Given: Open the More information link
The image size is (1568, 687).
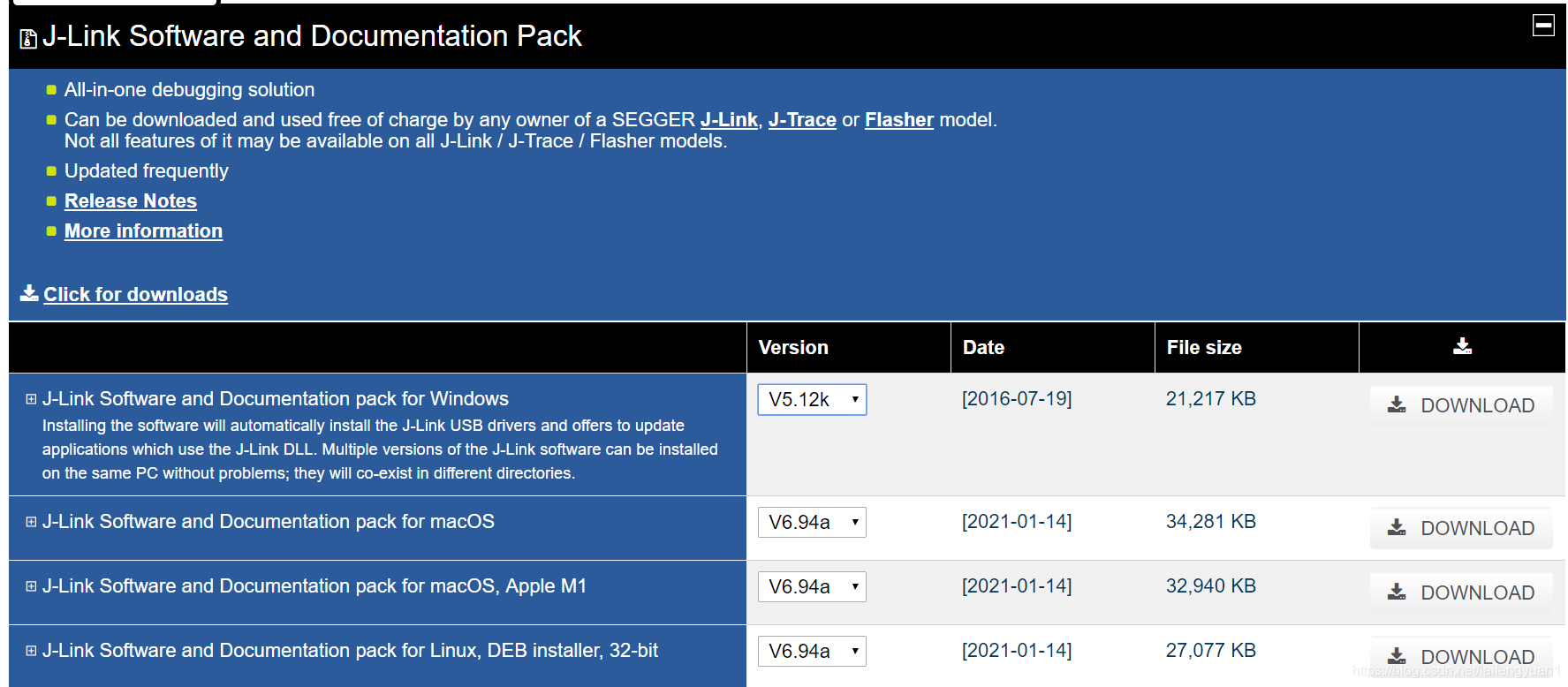Looking at the screenshot, I should click(143, 231).
